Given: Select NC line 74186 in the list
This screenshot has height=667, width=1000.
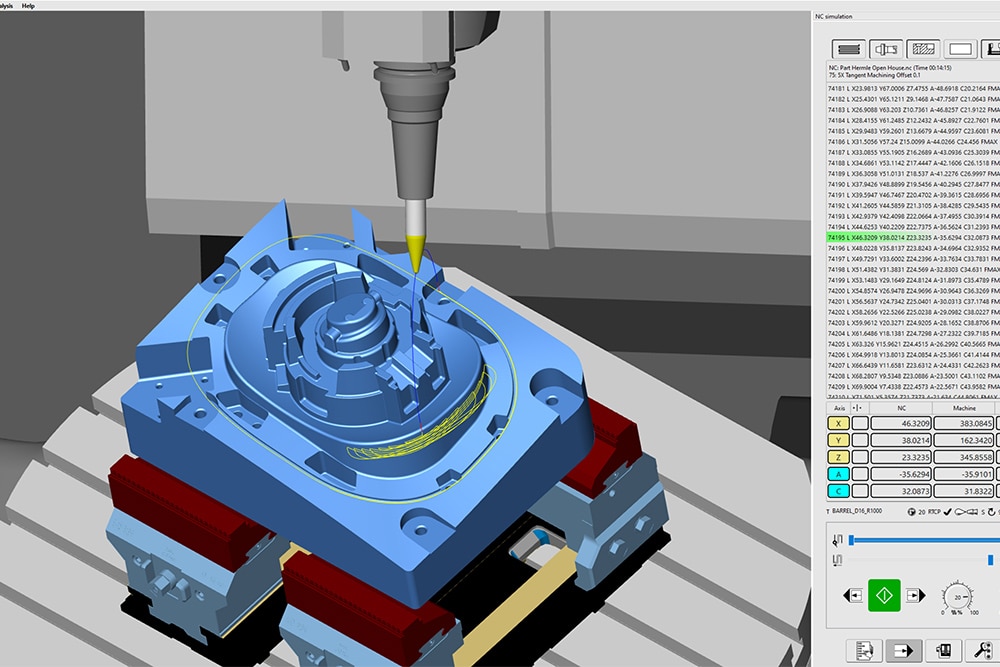Looking at the screenshot, I should click(x=913, y=142).
